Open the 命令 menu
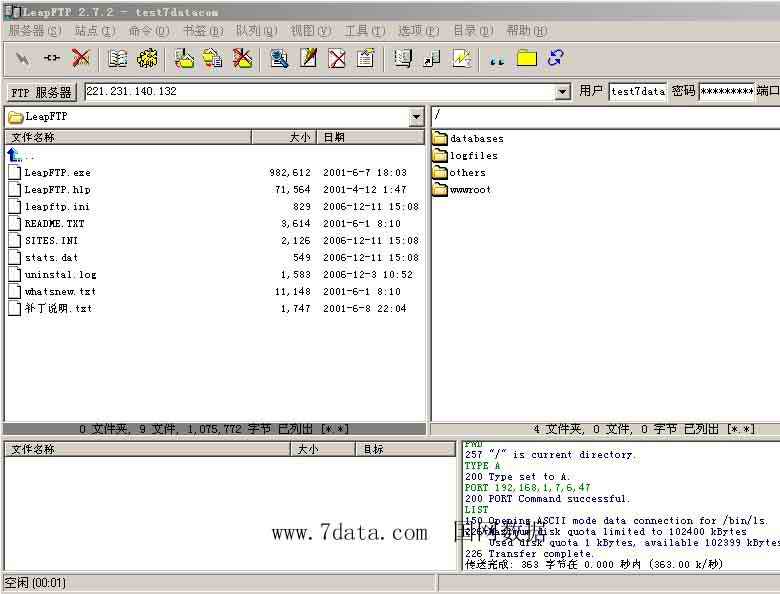Viewport: 780px width, 594px height. [x=149, y=31]
